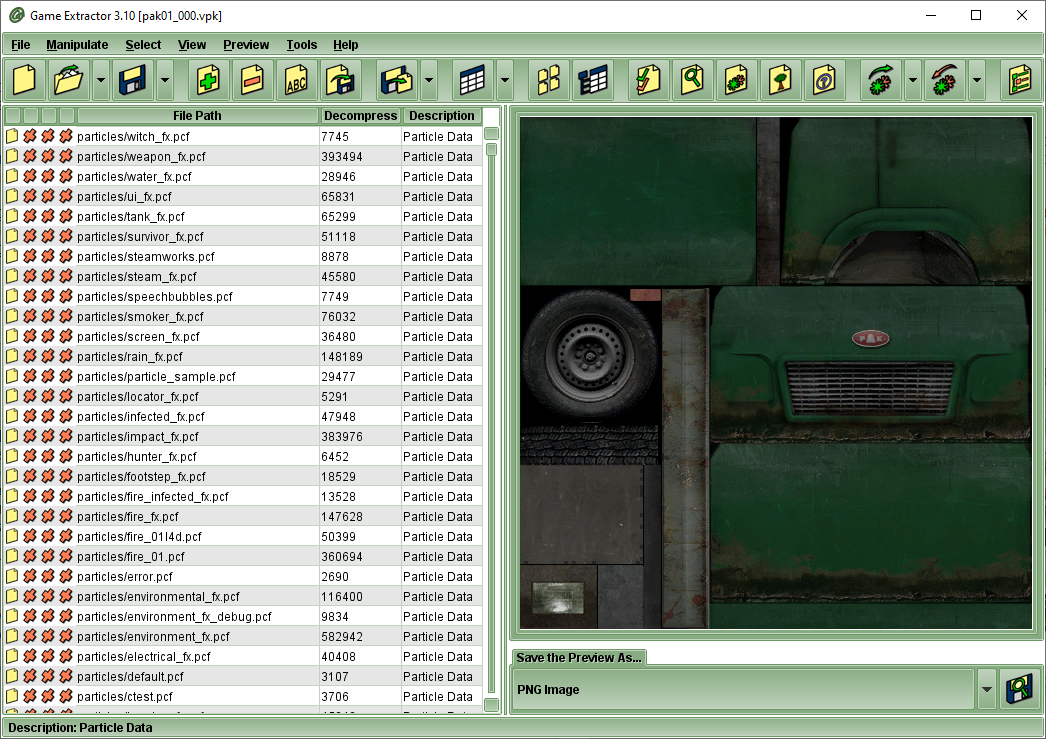Screen dimensions: 1046x739
Task: Open the Tools menu
Action: pyautogui.click(x=301, y=45)
